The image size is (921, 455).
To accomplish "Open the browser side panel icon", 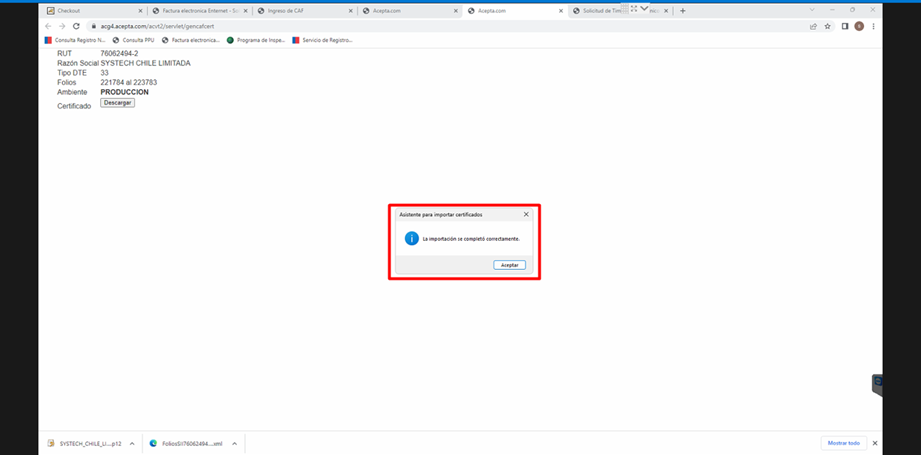I will pos(845,26).
